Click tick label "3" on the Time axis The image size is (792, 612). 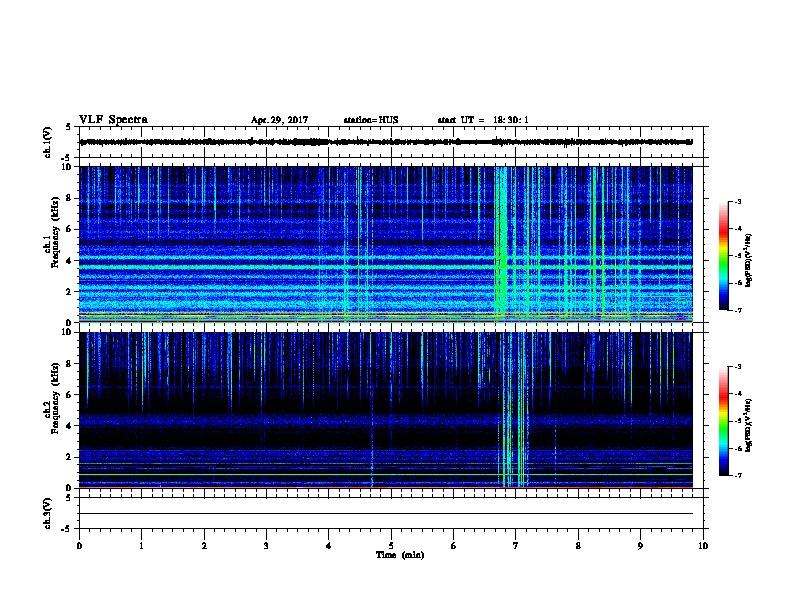click(x=266, y=546)
